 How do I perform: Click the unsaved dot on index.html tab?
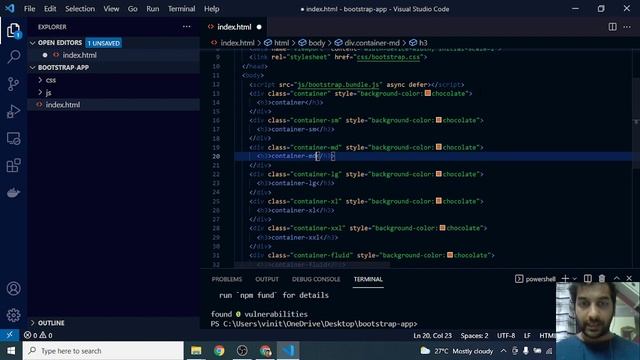[x=259, y=27]
